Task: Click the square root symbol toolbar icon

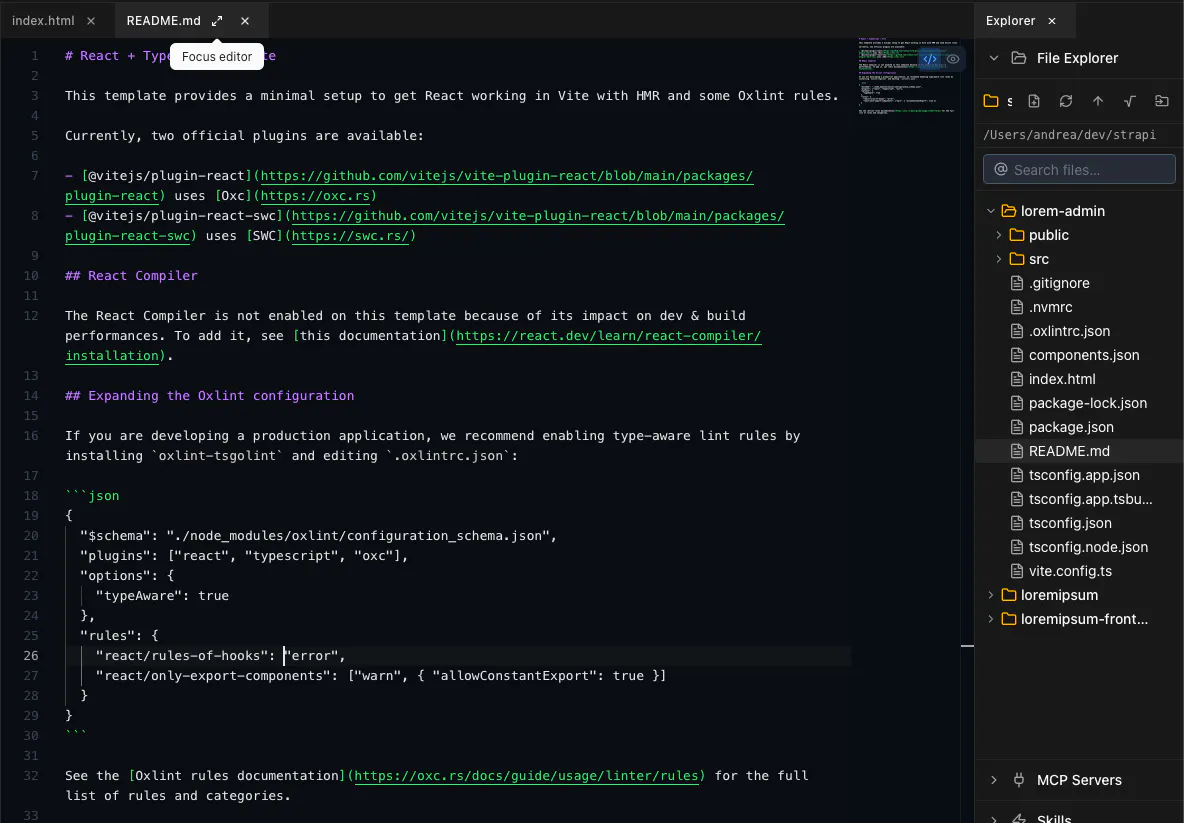Action: pyautogui.click(x=1130, y=101)
